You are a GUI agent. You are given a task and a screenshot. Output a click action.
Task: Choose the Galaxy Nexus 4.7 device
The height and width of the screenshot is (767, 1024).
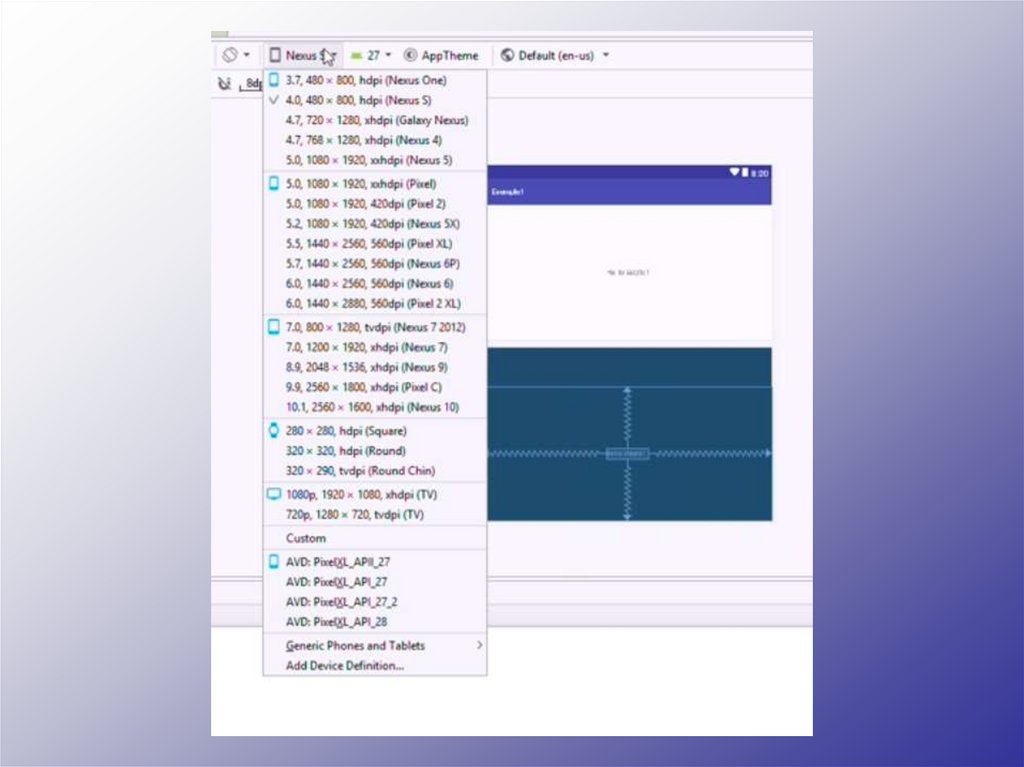coord(375,120)
